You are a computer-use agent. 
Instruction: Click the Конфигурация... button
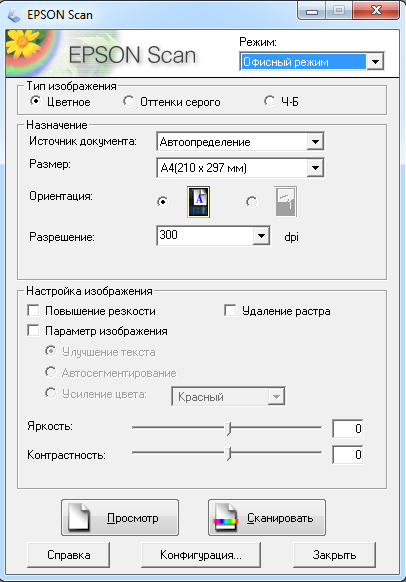click(x=201, y=555)
